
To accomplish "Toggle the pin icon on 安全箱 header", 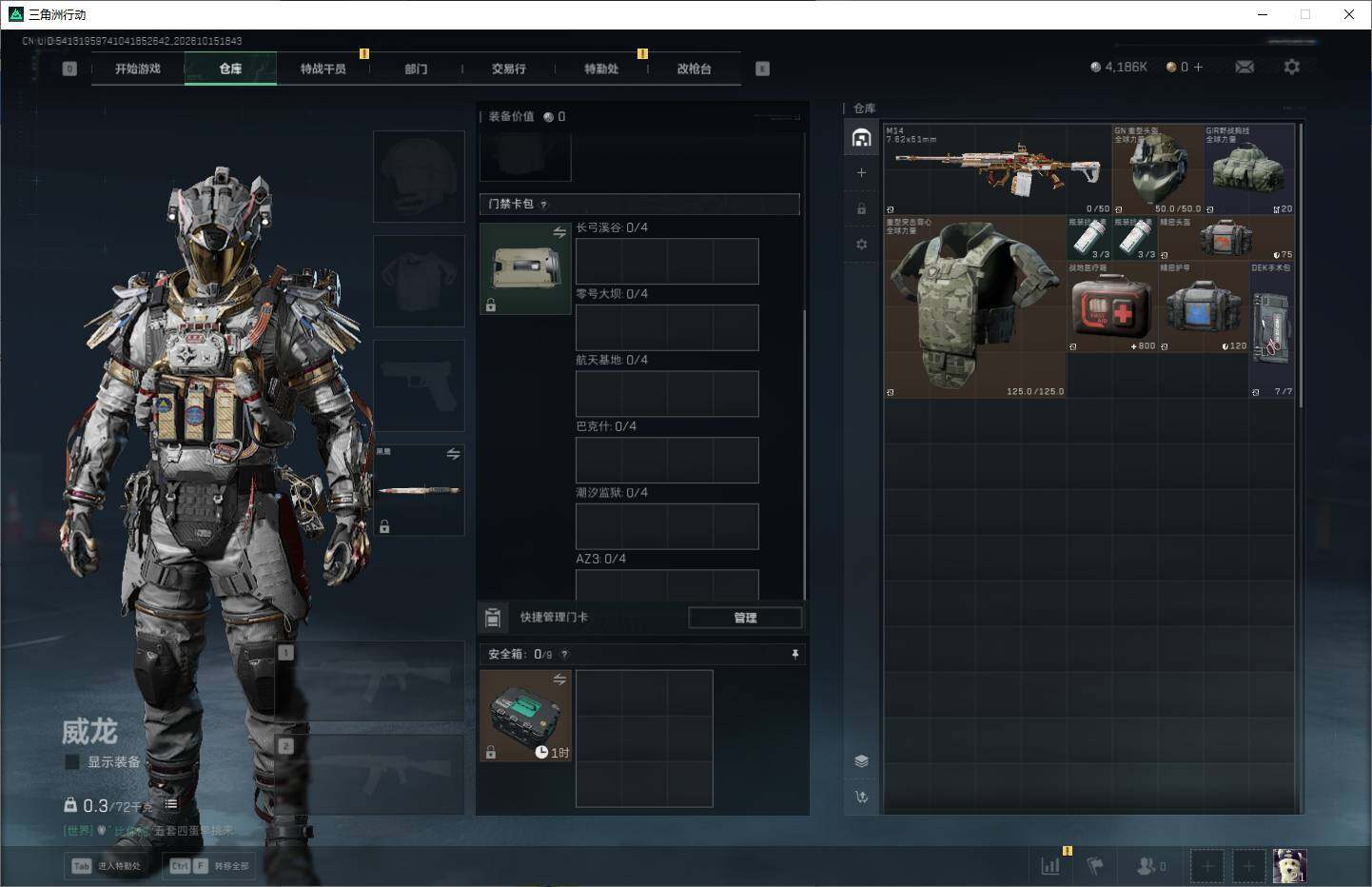I will click(x=795, y=655).
